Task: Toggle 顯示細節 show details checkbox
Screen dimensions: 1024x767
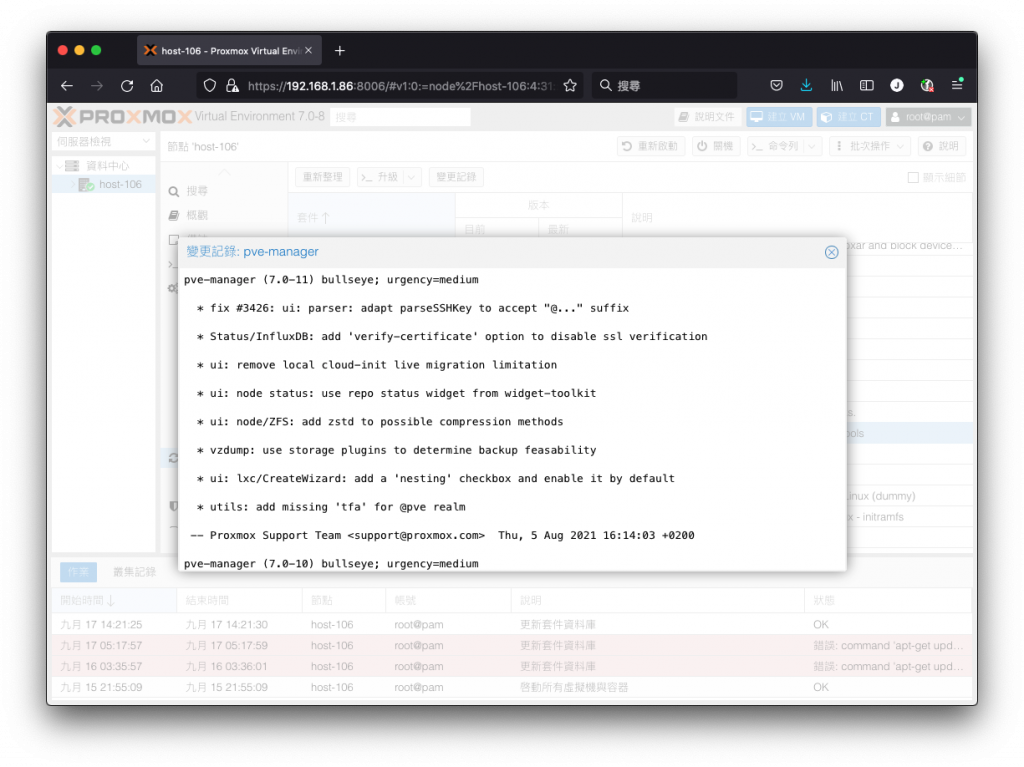Action: point(914,178)
